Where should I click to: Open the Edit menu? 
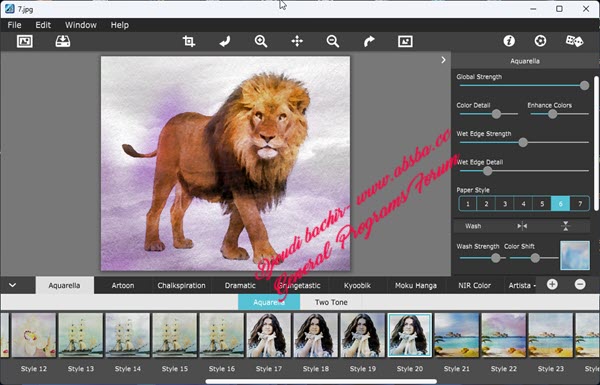[43, 25]
